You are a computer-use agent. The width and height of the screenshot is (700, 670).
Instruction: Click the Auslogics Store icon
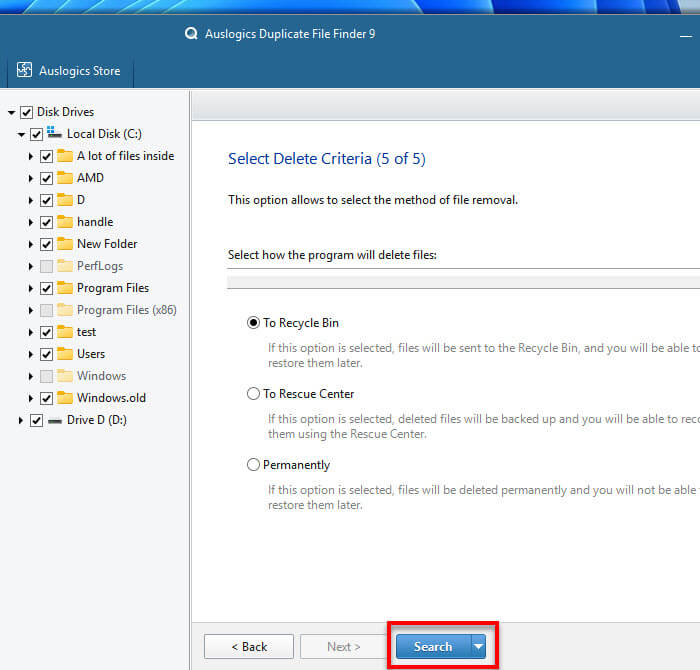[x=25, y=71]
